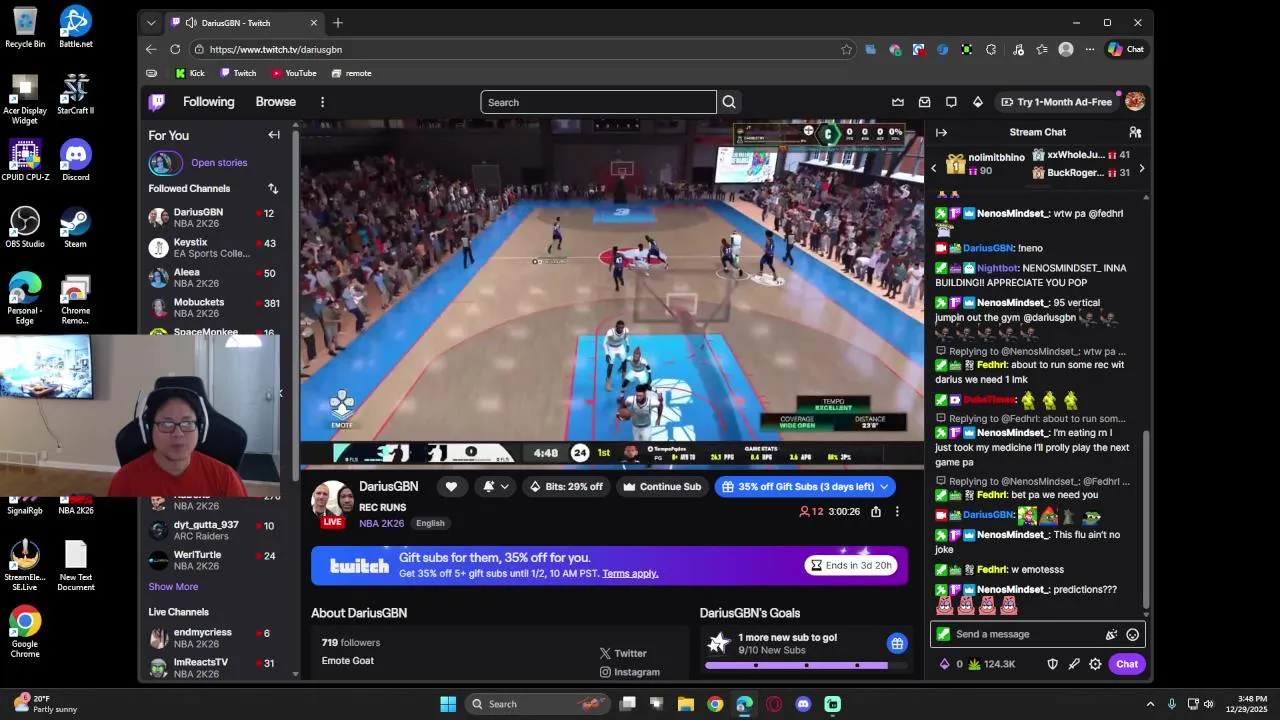
Task: Click the Twitch search field
Action: pyautogui.click(x=598, y=102)
